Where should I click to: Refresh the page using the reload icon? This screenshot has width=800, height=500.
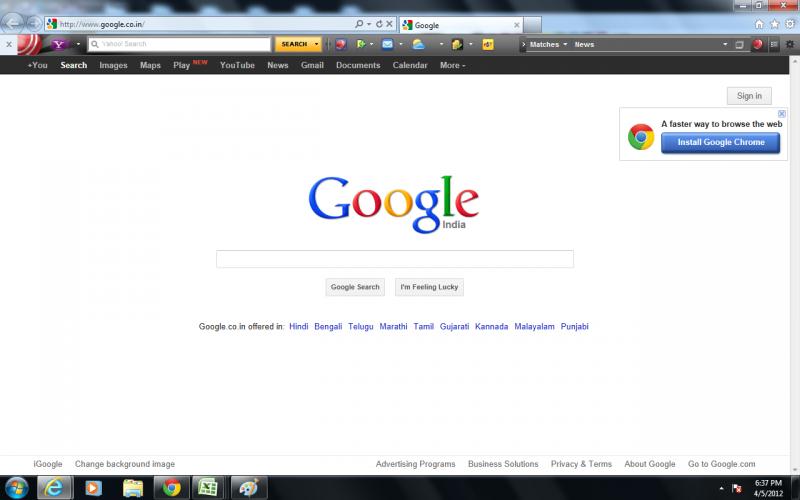(x=379, y=24)
